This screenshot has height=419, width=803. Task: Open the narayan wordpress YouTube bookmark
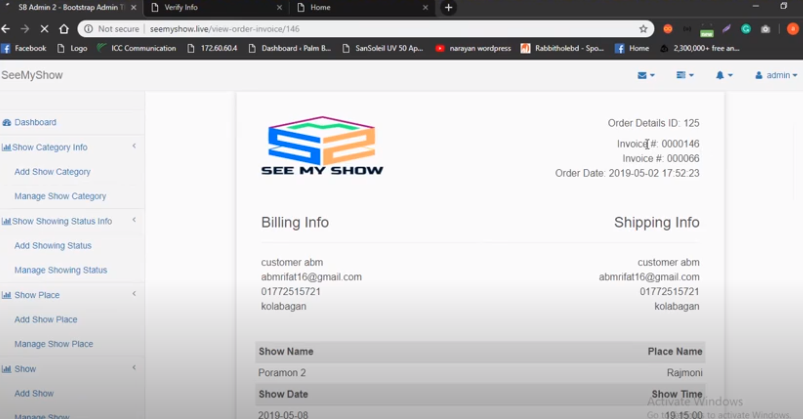pos(474,48)
